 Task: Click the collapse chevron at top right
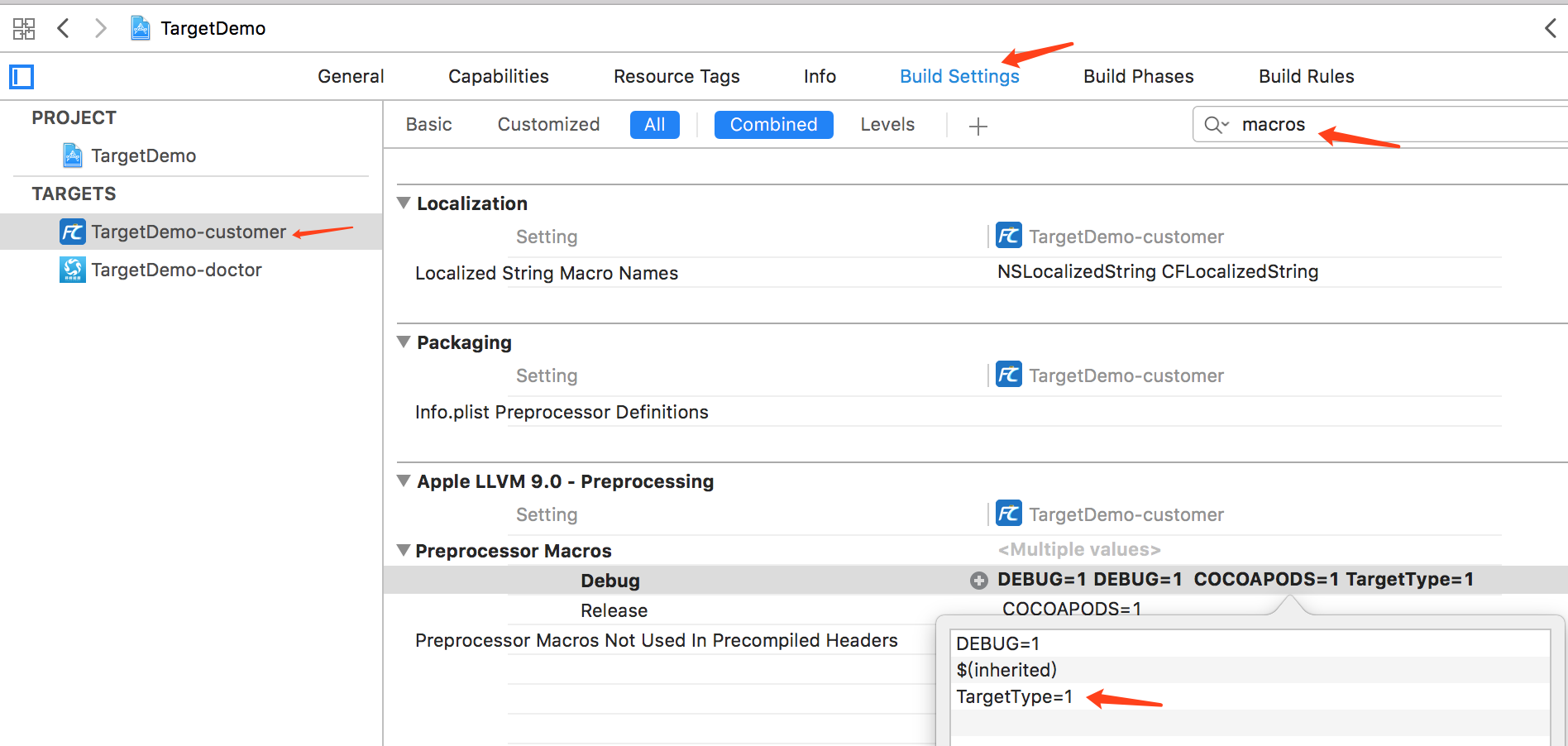1551,28
